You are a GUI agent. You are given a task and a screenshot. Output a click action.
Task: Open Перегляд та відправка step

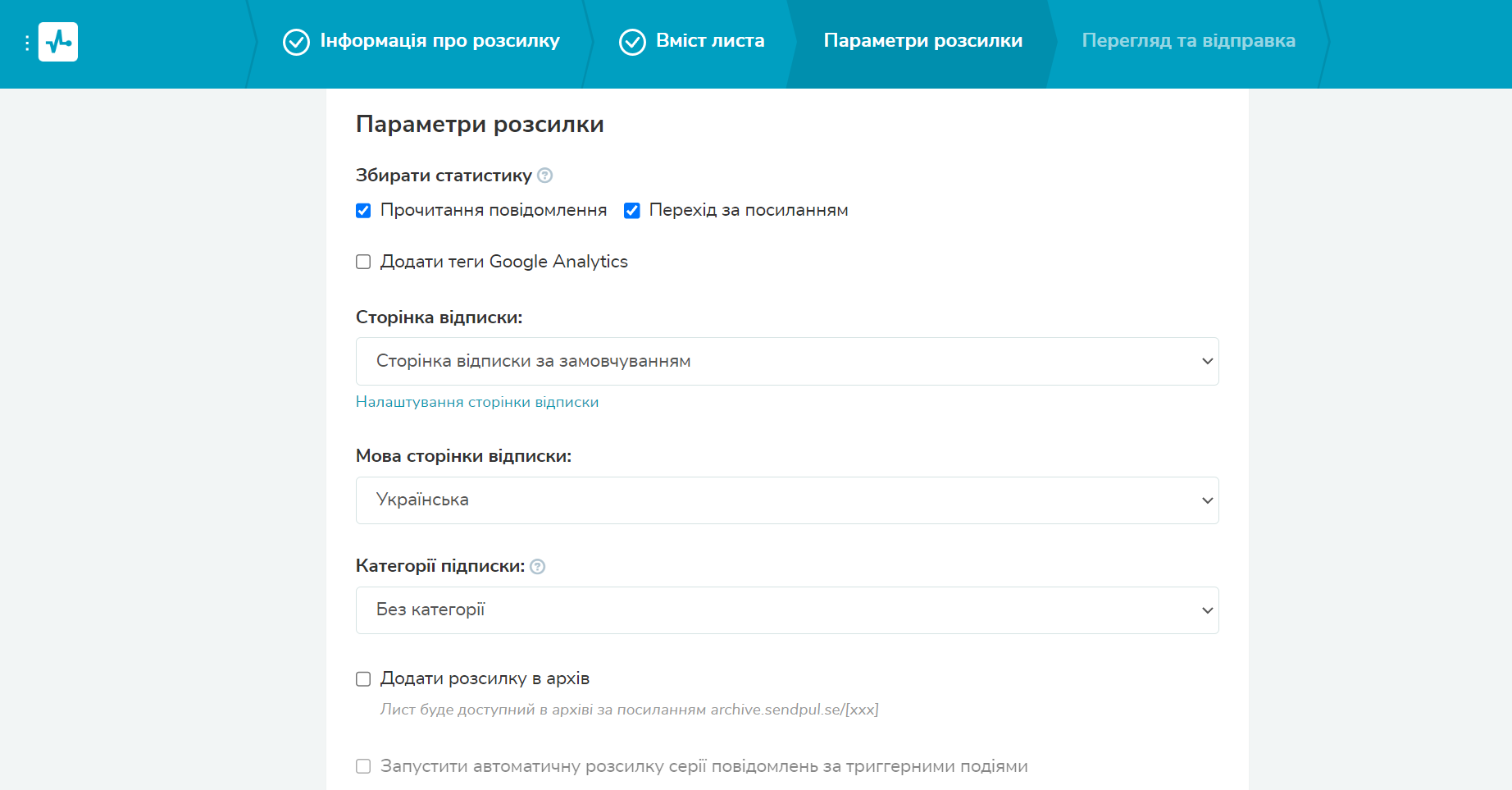click(x=1188, y=41)
